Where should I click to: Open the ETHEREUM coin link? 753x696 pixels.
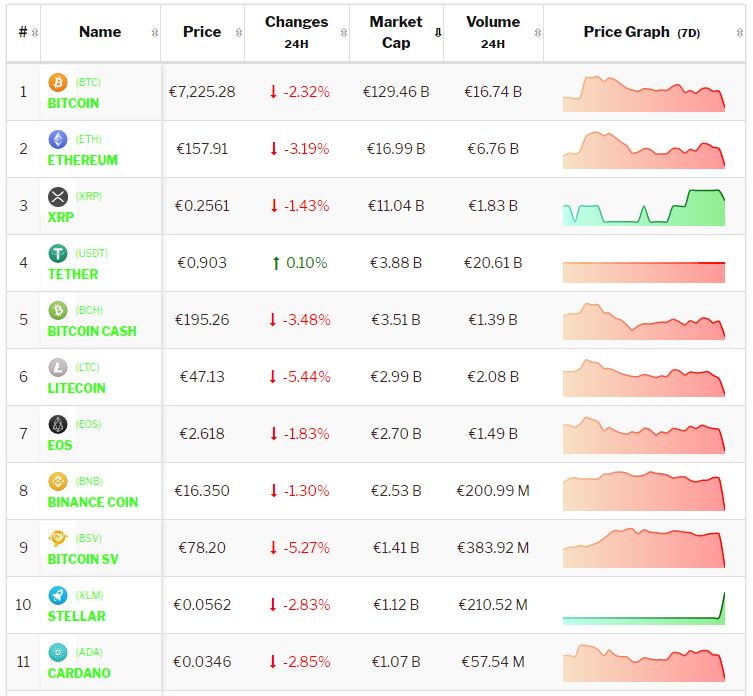click(82, 160)
